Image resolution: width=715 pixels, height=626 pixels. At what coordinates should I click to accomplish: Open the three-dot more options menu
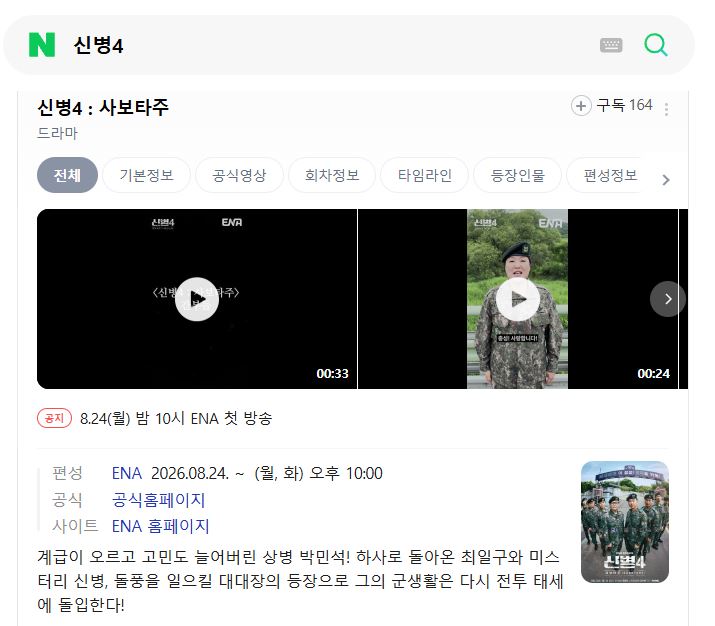666,109
